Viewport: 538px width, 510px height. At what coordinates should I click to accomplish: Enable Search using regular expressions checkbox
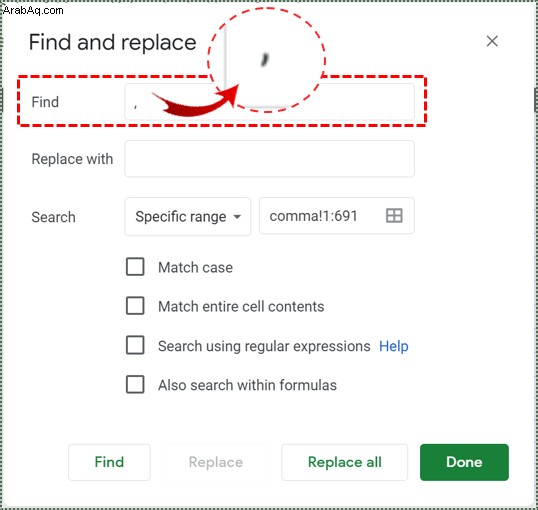point(135,345)
